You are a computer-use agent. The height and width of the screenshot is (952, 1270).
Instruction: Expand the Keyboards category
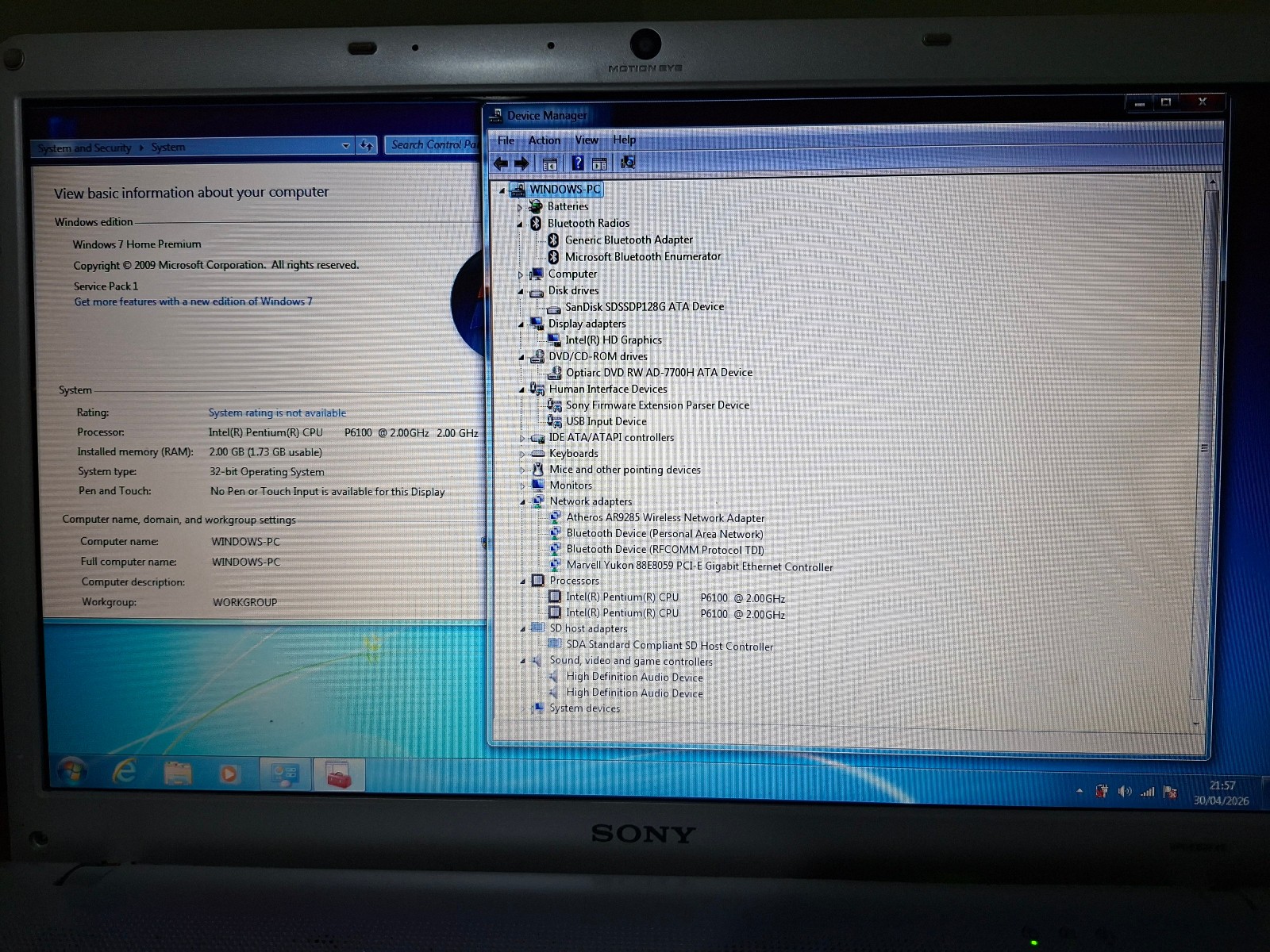pos(522,455)
